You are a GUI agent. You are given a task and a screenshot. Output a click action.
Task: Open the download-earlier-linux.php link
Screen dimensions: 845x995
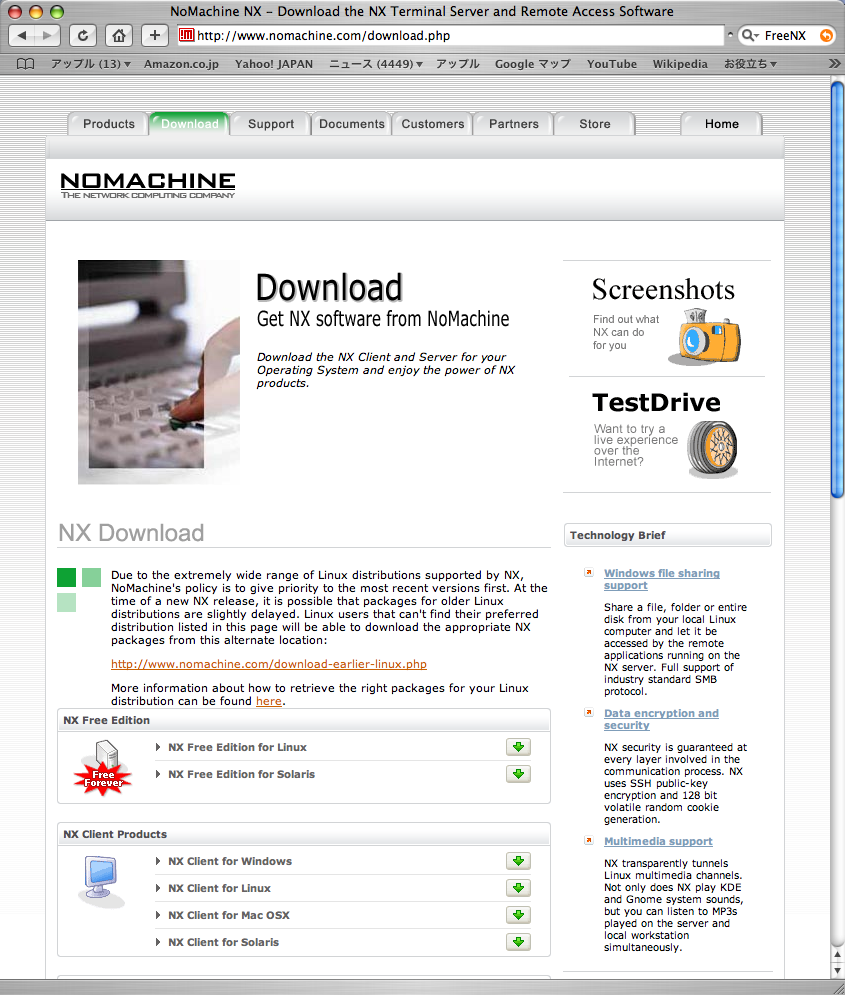(269, 664)
